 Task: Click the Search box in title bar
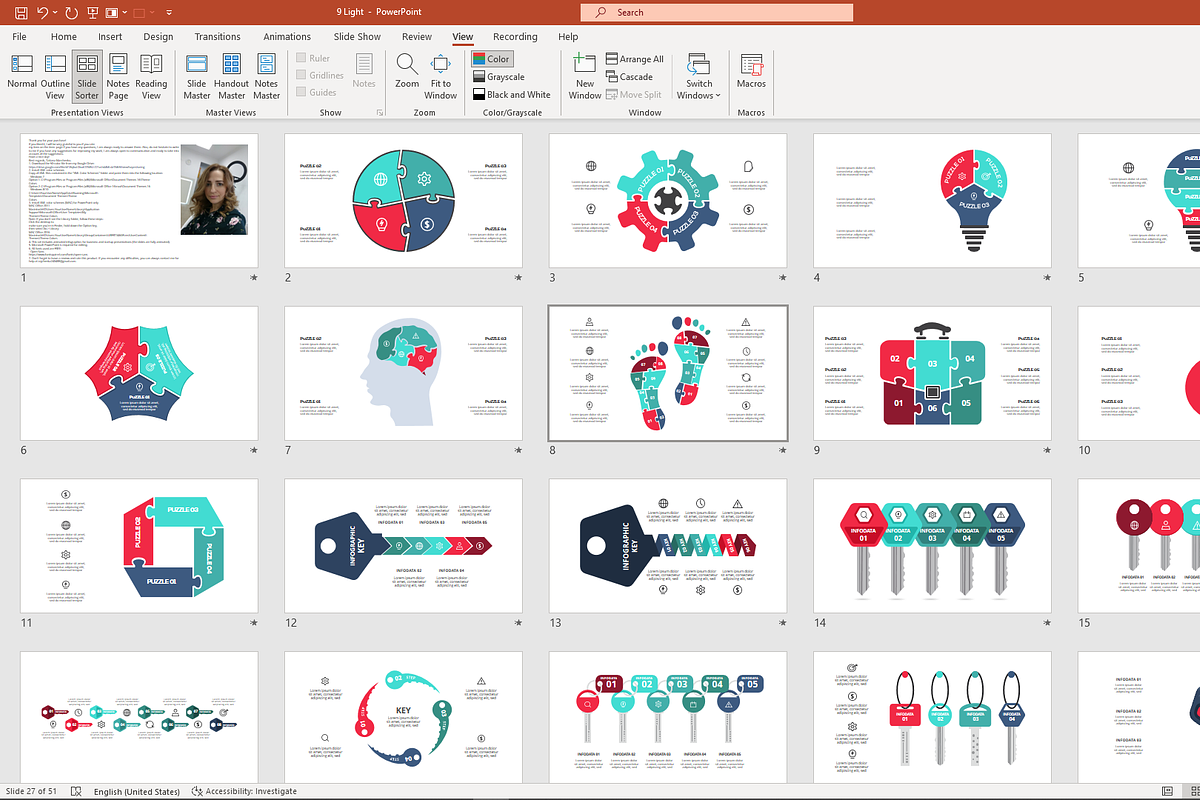coord(716,12)
